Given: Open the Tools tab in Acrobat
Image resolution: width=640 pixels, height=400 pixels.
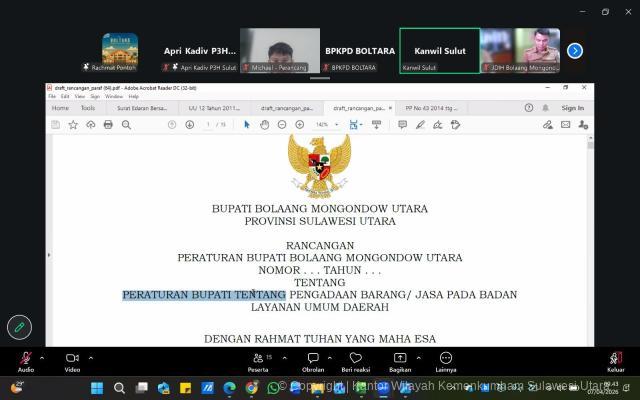Looking at the screenshot, I should pos(88,108).
